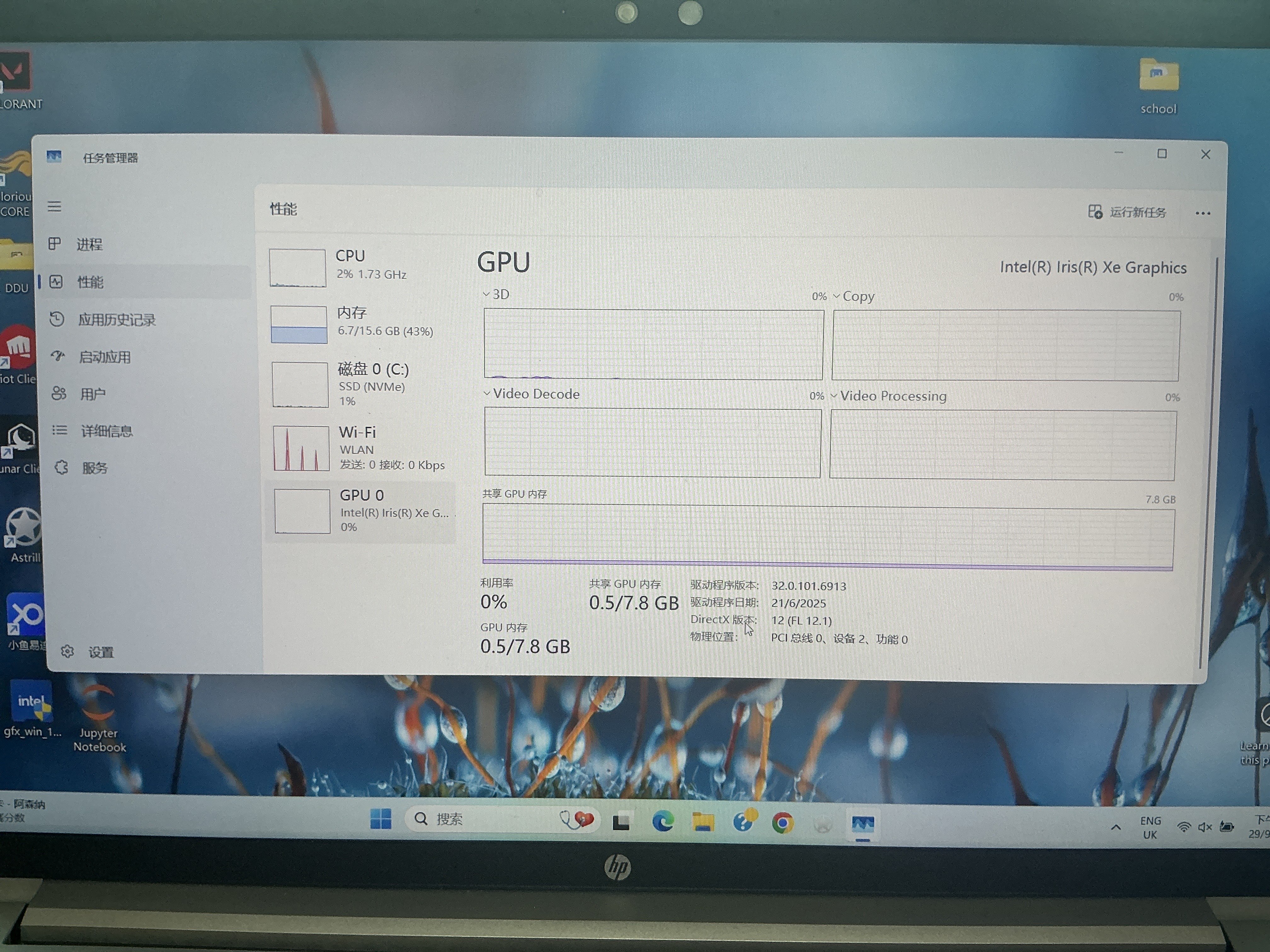
Task: Open the 用户 (Users) sidebar icon
Action: 59,394
